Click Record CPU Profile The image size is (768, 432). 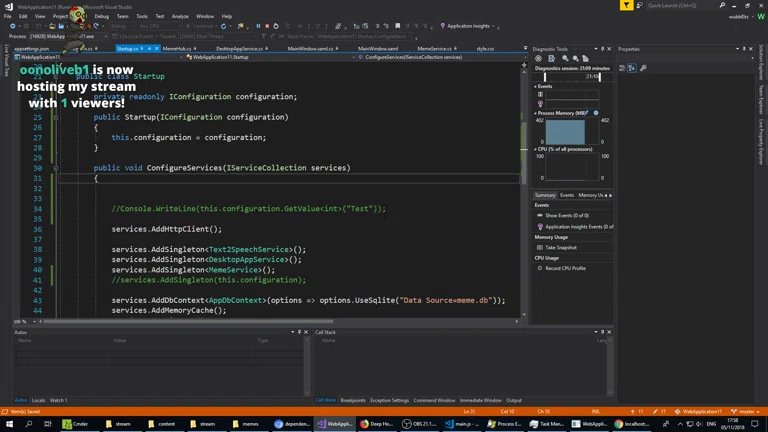565,268
